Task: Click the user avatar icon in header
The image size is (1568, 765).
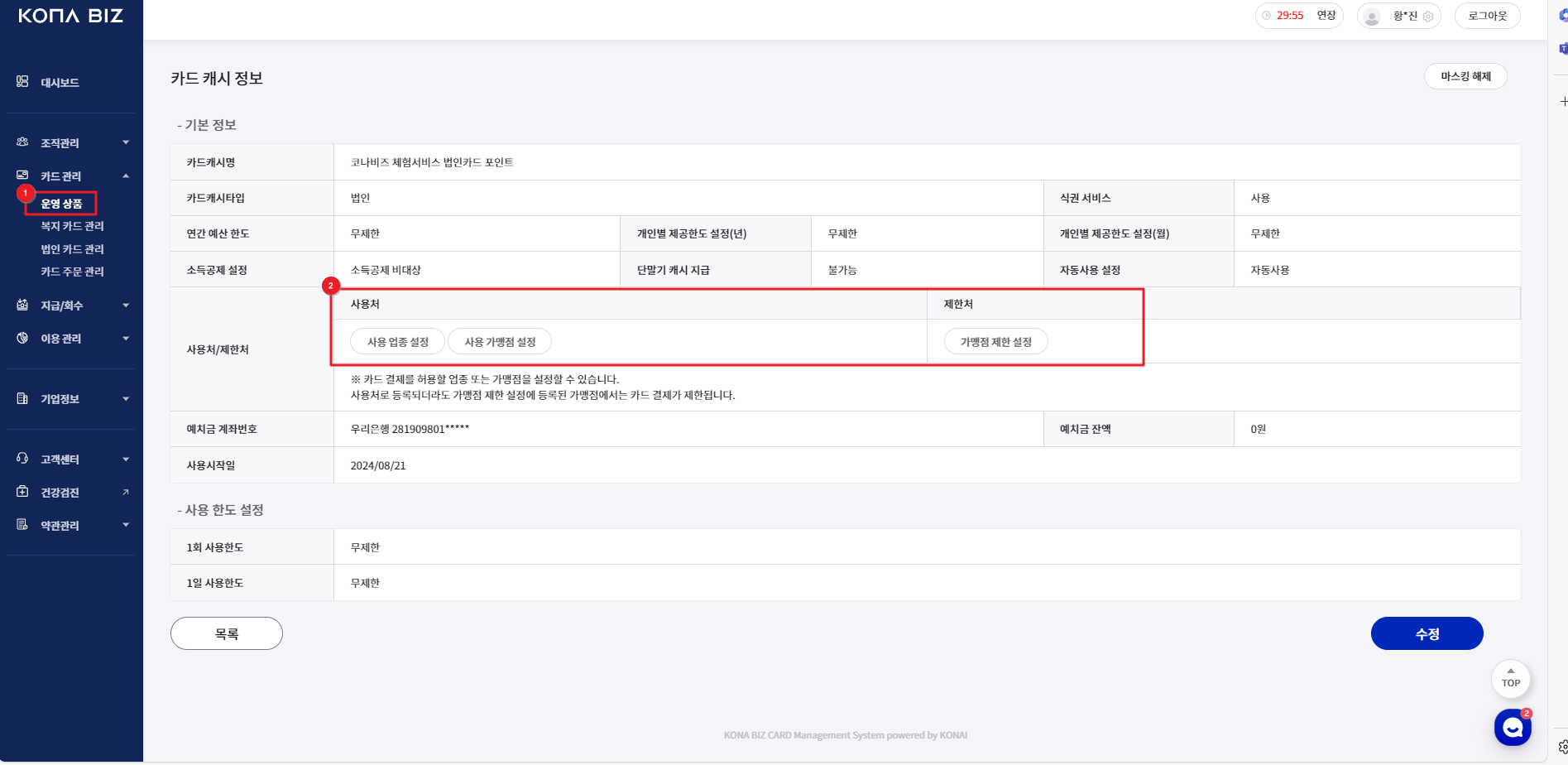Action: pyautogui.click(x=1372, y=17)
